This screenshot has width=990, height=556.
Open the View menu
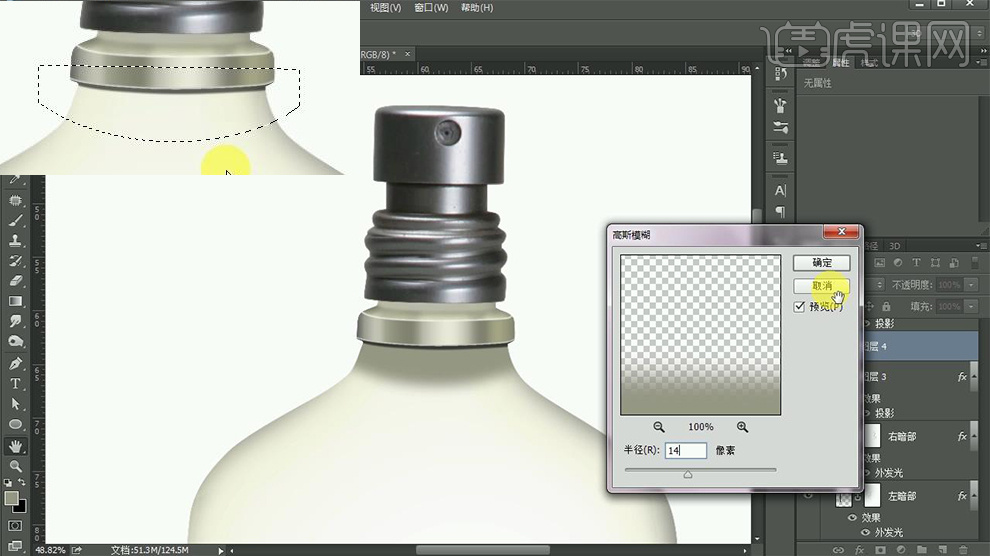[386, 8]
